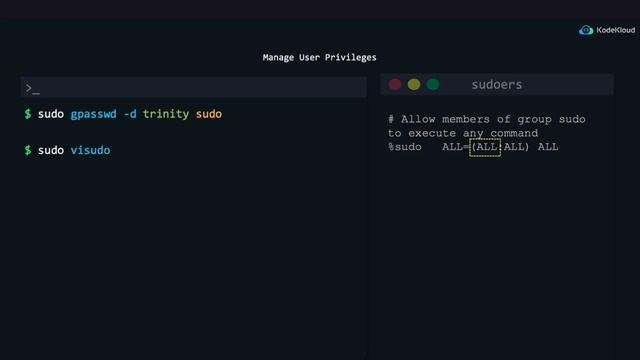Click the trinity username argument
The image size is (640, 360).
pos(166,114)
